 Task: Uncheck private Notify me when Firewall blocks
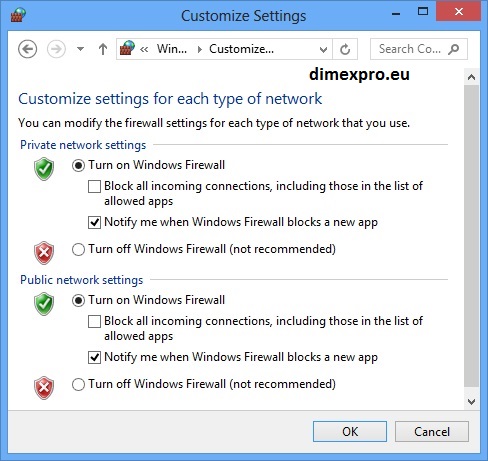coord(94,222)
